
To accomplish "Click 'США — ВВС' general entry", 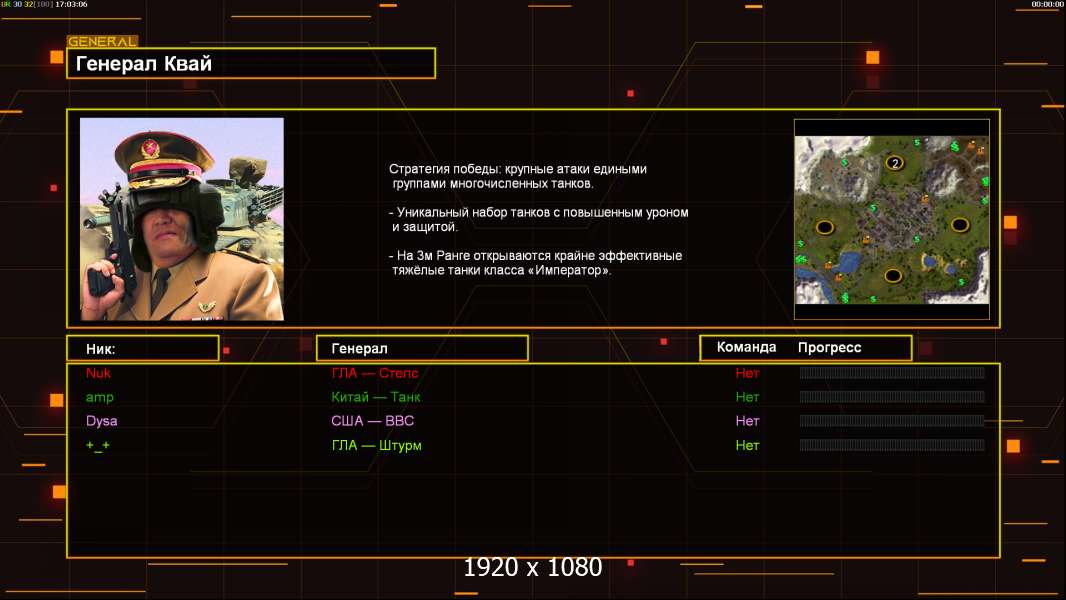I will pyautogui.click(x=373, y=421).
